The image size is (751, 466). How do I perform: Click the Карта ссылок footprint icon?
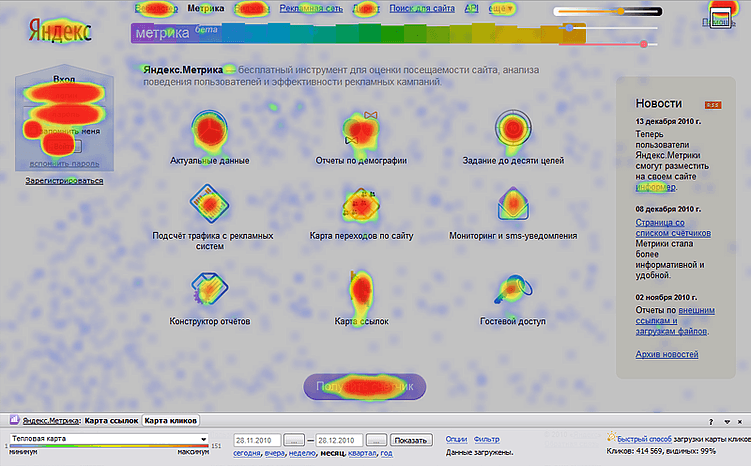(x=361, y=289)
